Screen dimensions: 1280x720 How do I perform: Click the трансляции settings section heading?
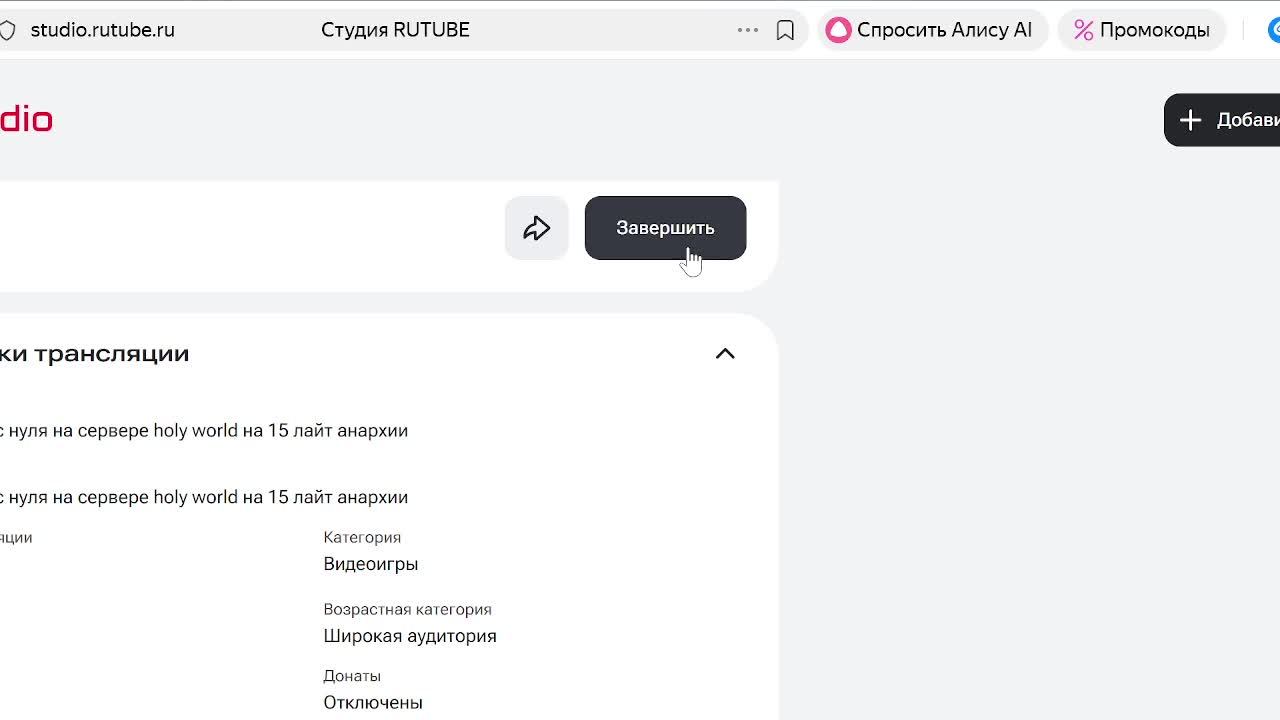95,354
